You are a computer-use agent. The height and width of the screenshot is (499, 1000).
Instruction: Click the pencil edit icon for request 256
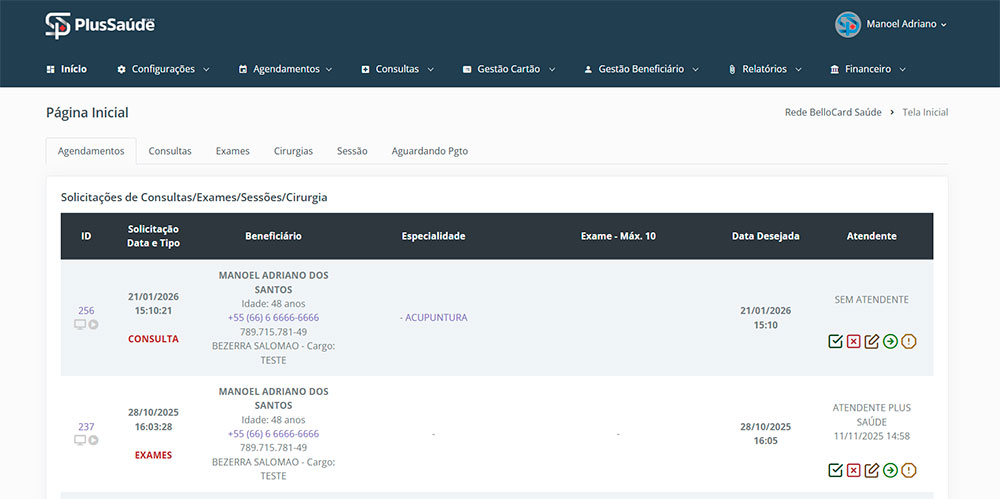[x=871, y=342]
